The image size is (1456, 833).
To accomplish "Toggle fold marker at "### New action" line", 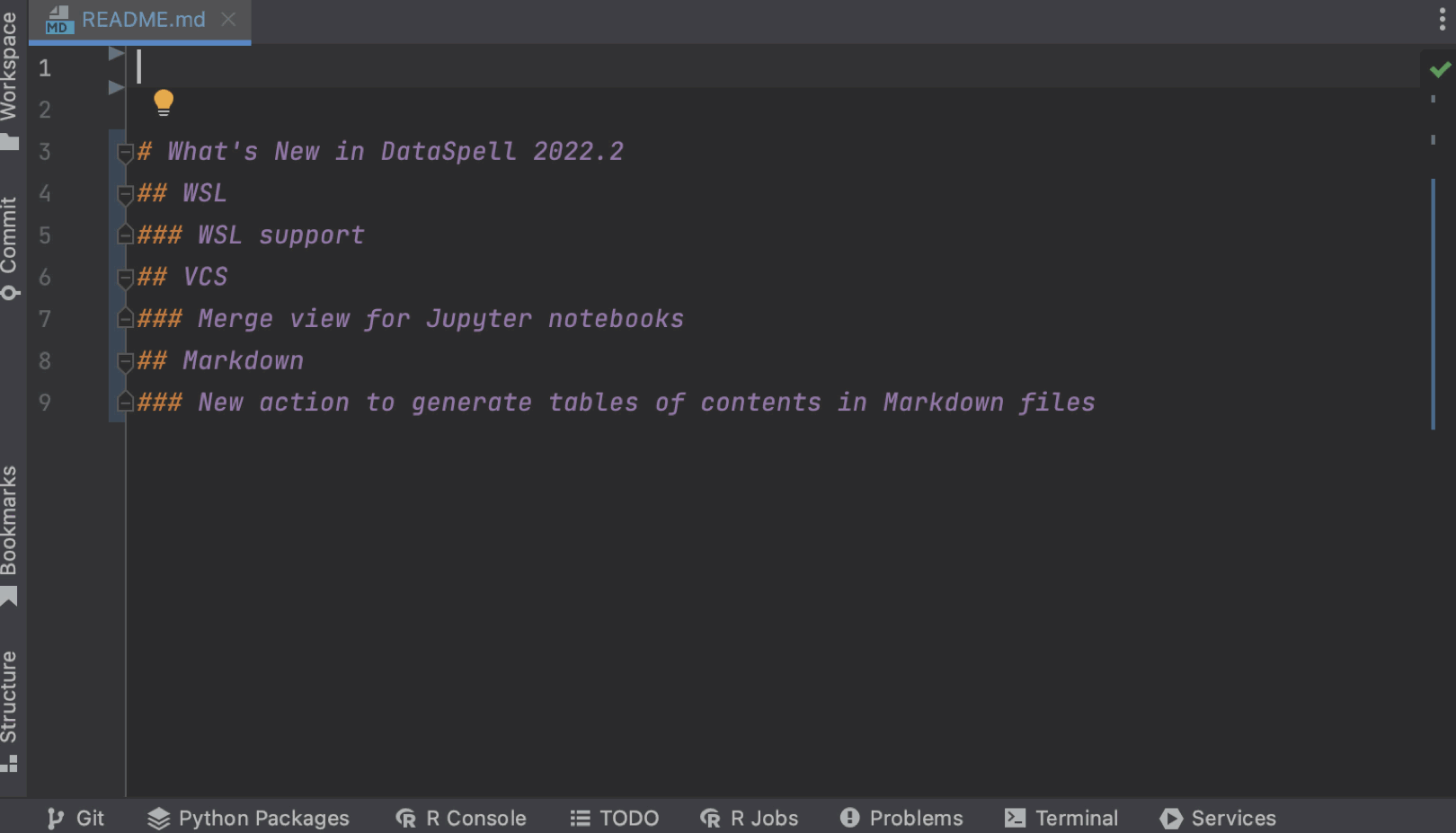I will tap(126, 402).
